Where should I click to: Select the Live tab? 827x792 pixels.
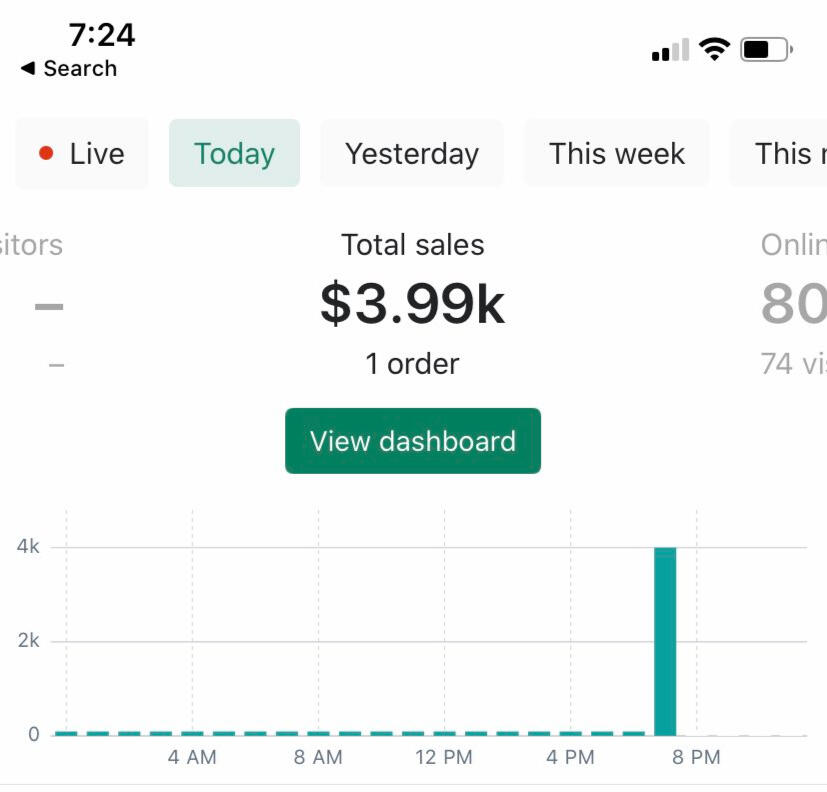coord(82,153)
